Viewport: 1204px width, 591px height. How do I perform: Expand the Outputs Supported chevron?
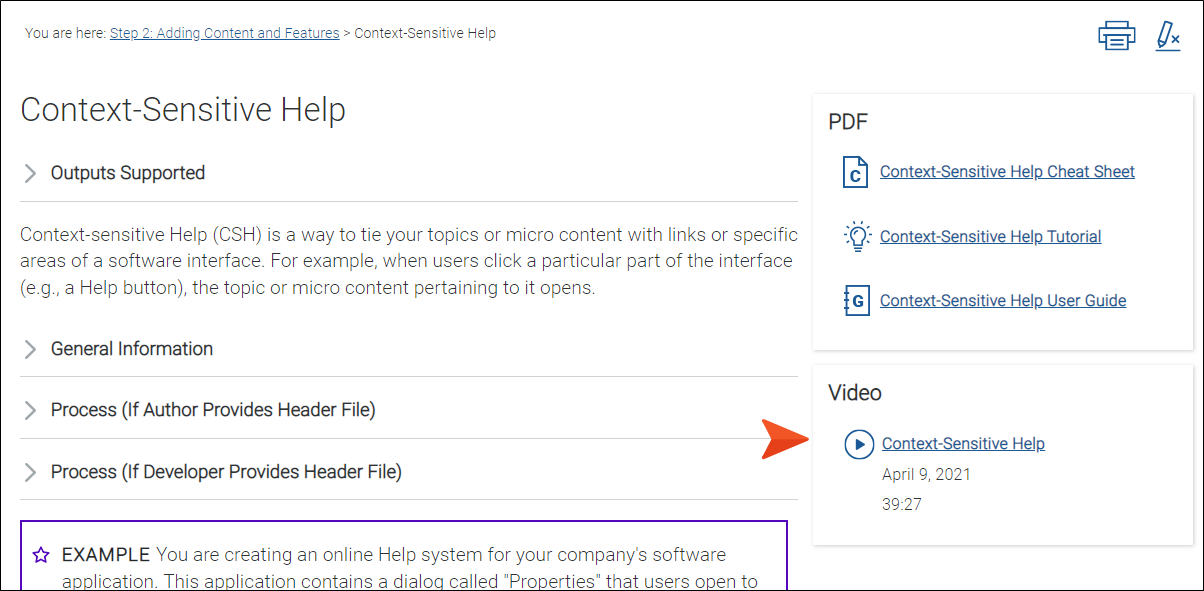[31, 173]
